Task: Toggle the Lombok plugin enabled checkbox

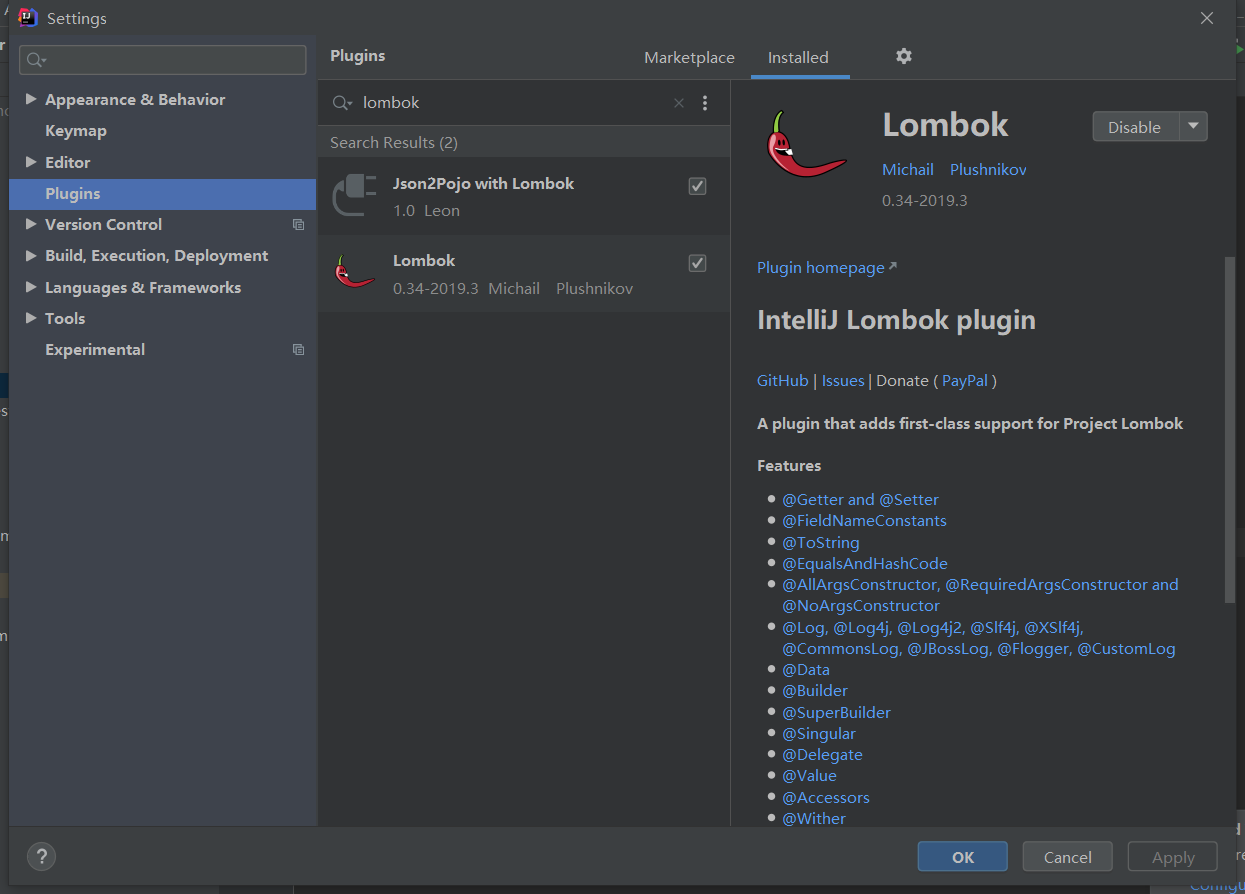Action: 698,263
